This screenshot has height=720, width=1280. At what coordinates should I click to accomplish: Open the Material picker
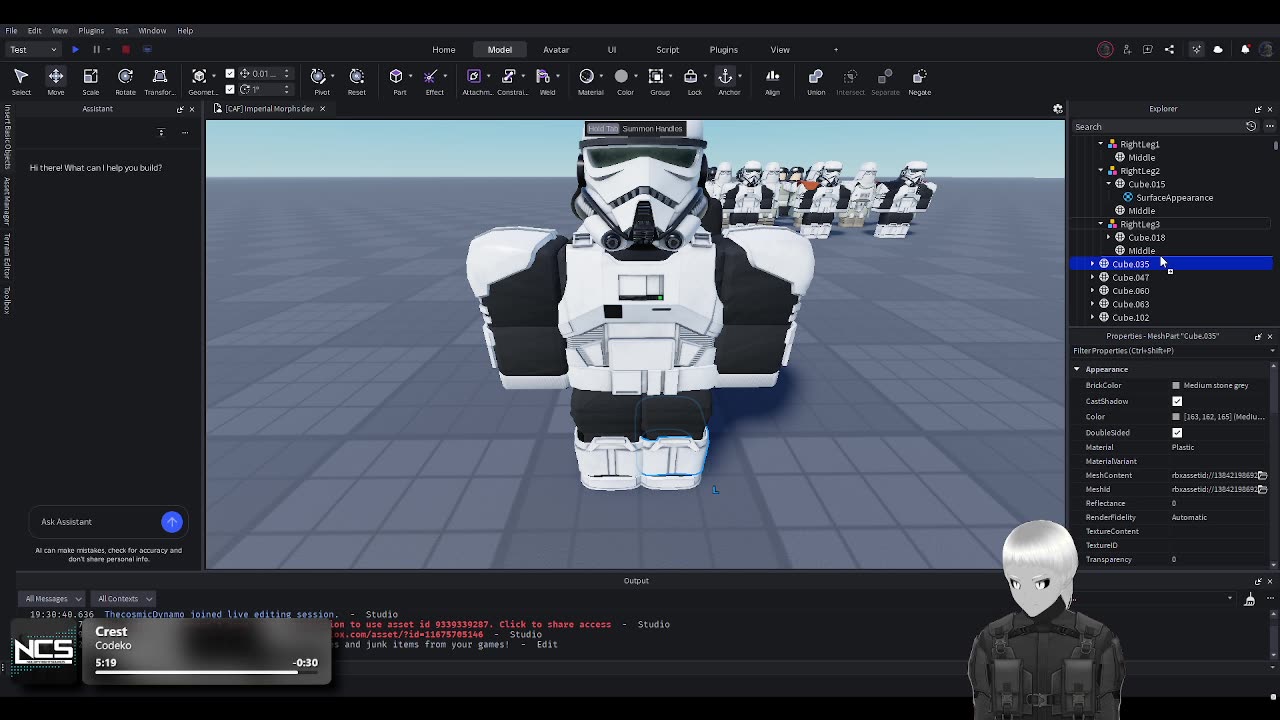(x=590, y=82)
